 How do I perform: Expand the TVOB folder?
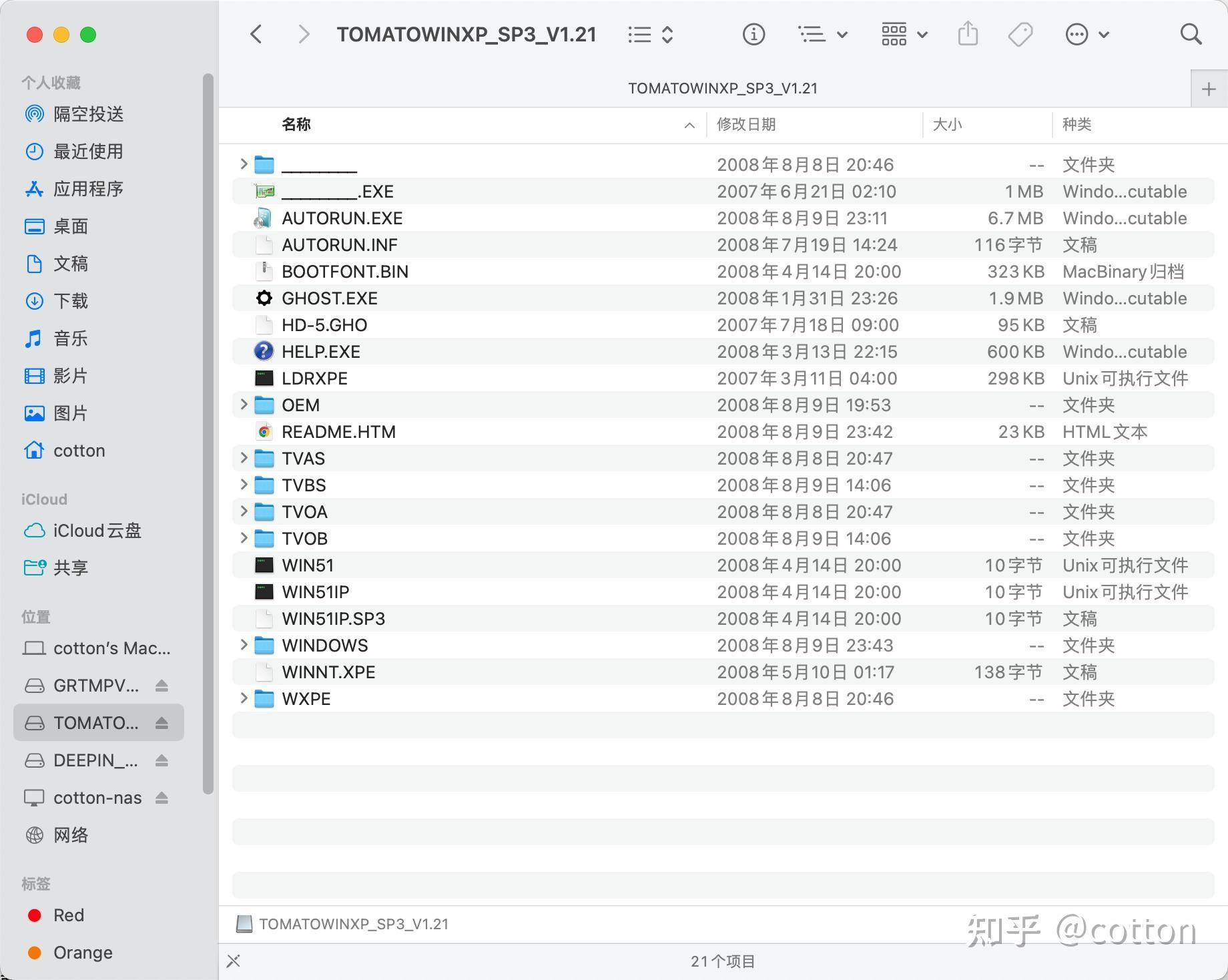coord(244,537)
